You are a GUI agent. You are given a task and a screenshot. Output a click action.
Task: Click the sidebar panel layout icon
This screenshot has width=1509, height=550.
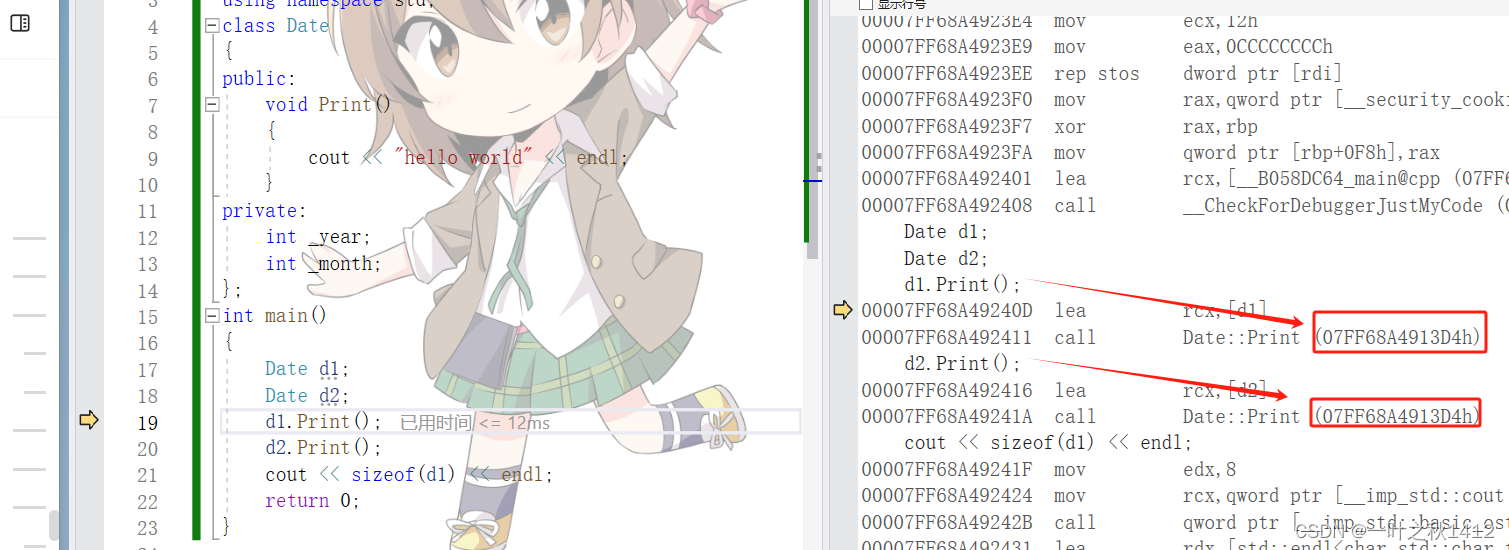20,22
